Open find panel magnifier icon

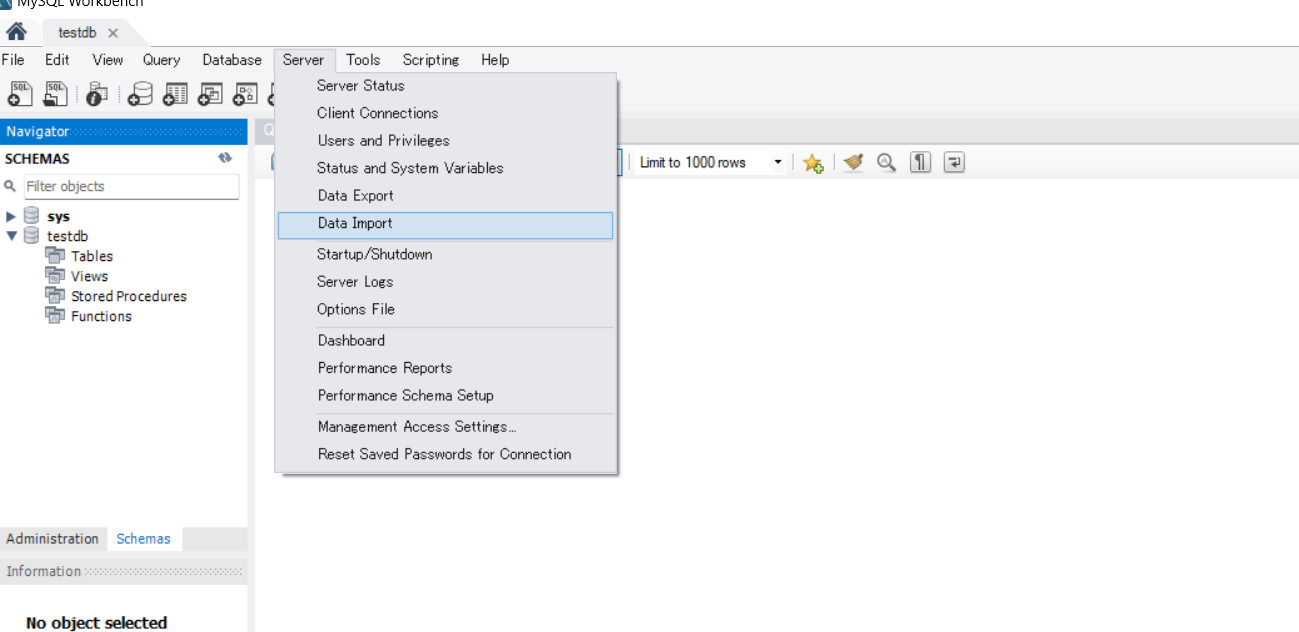click(886, 162)
